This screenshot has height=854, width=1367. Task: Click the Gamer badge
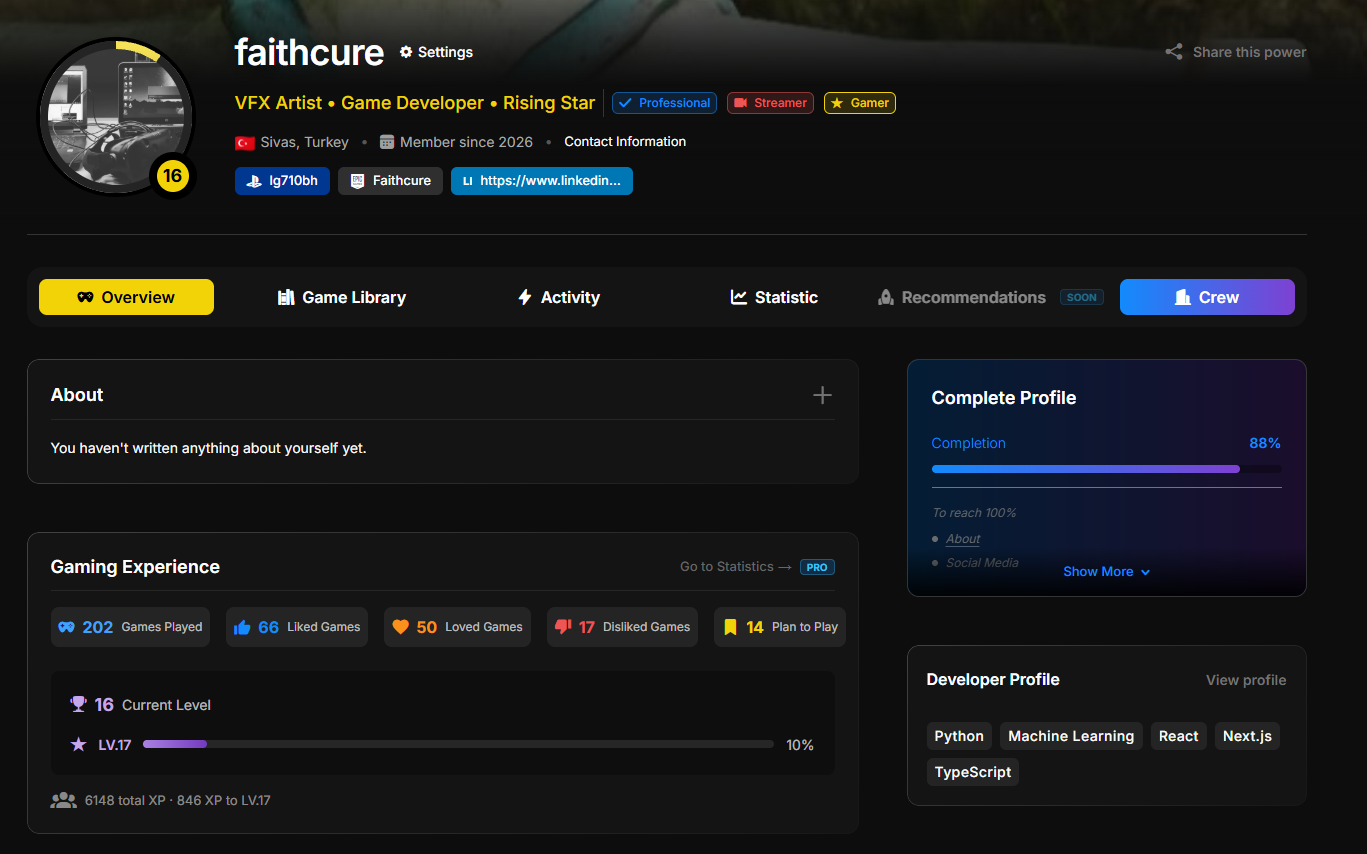[860, 103]
